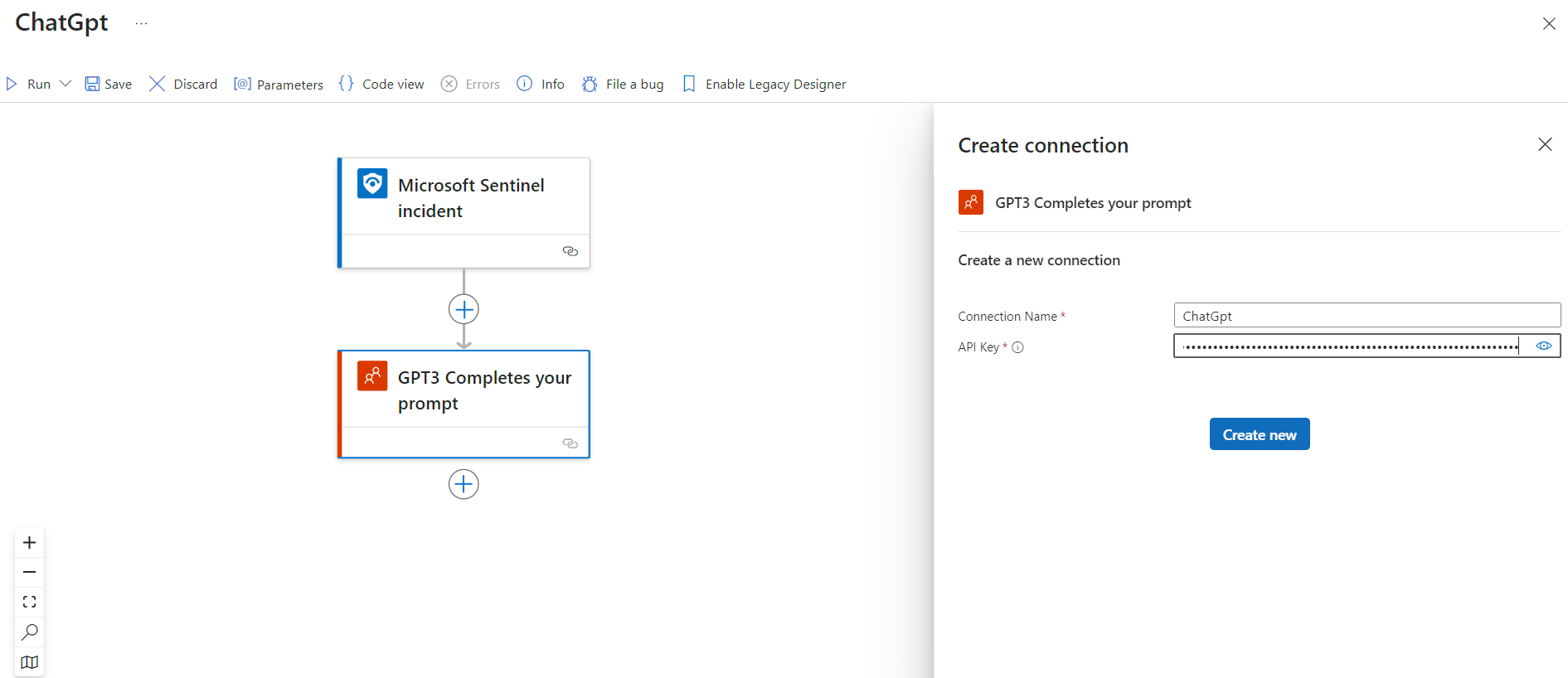
Task: Switch to Code view
Action: point(381,84)
